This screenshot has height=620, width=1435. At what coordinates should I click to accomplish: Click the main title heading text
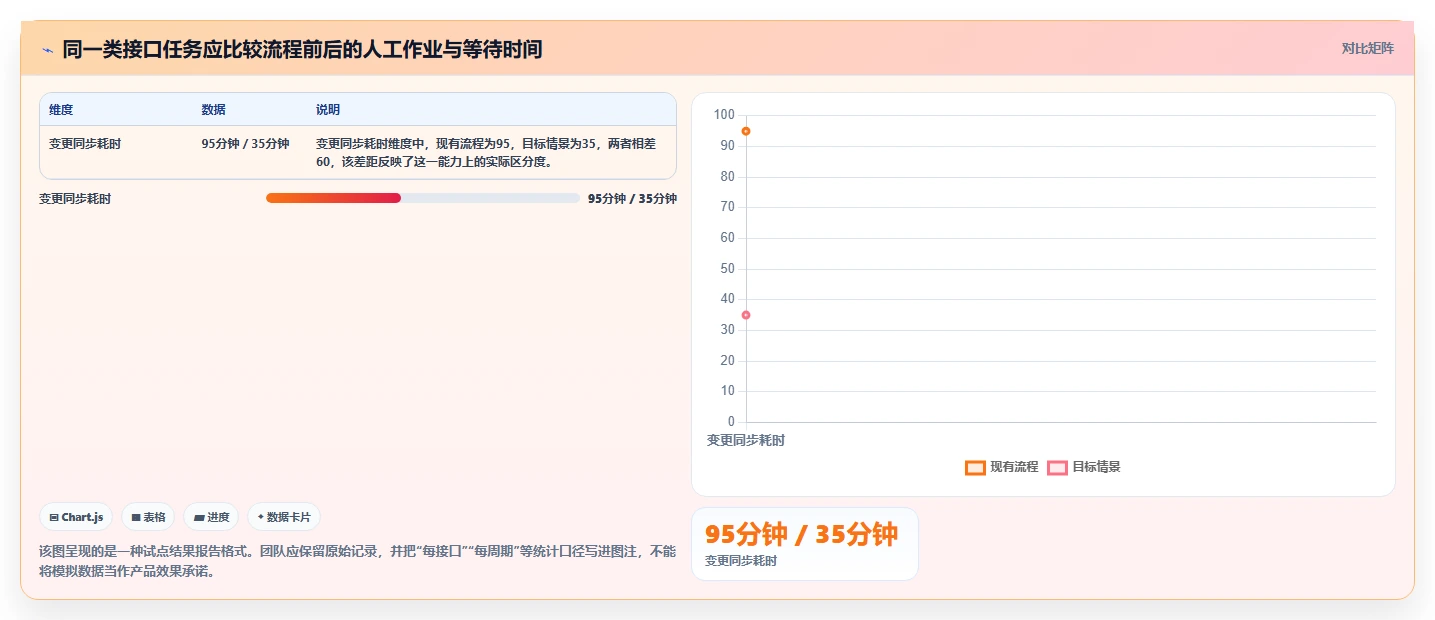(302, 49)
